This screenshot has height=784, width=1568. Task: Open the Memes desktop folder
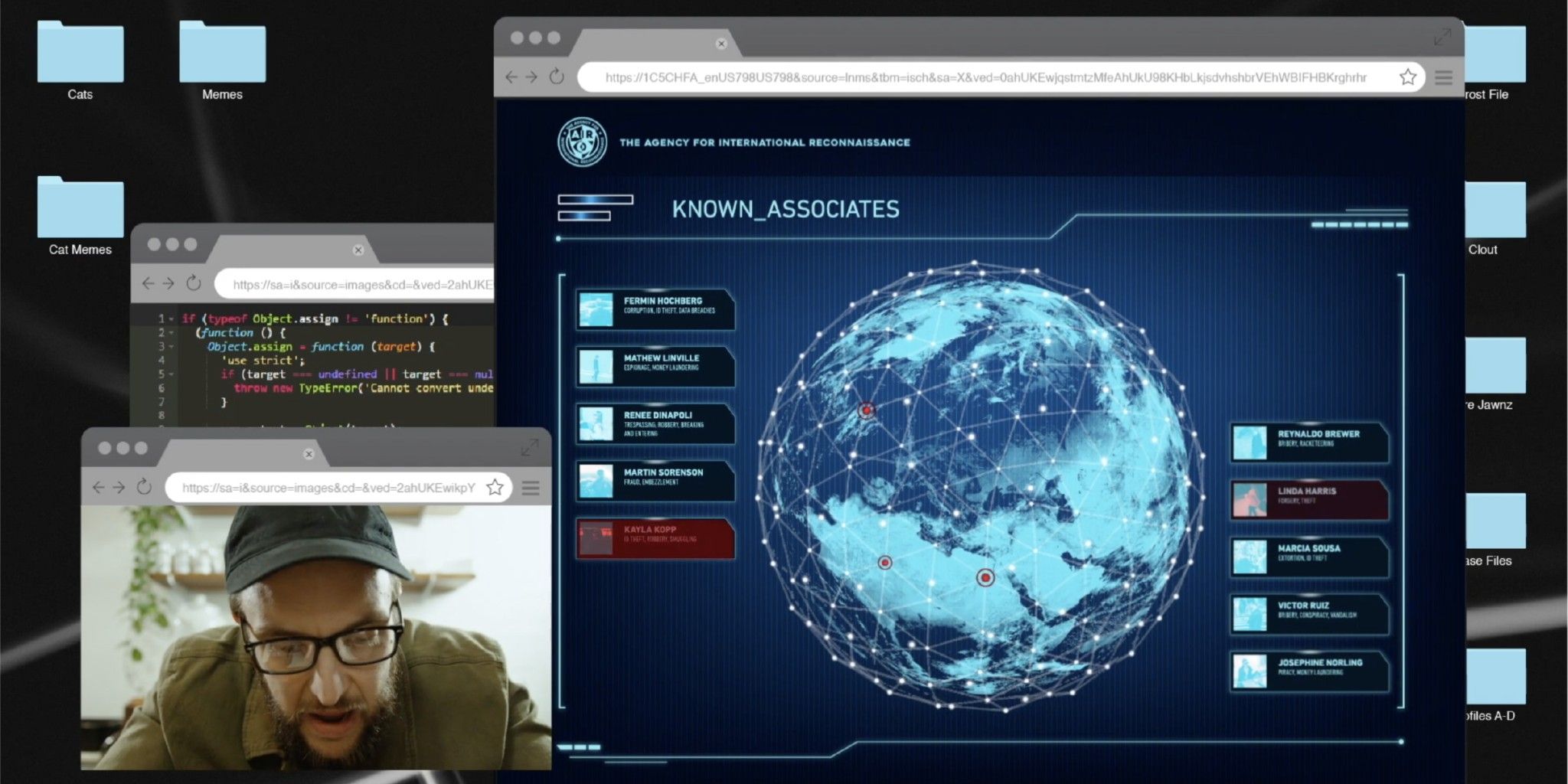click(222, 54)
